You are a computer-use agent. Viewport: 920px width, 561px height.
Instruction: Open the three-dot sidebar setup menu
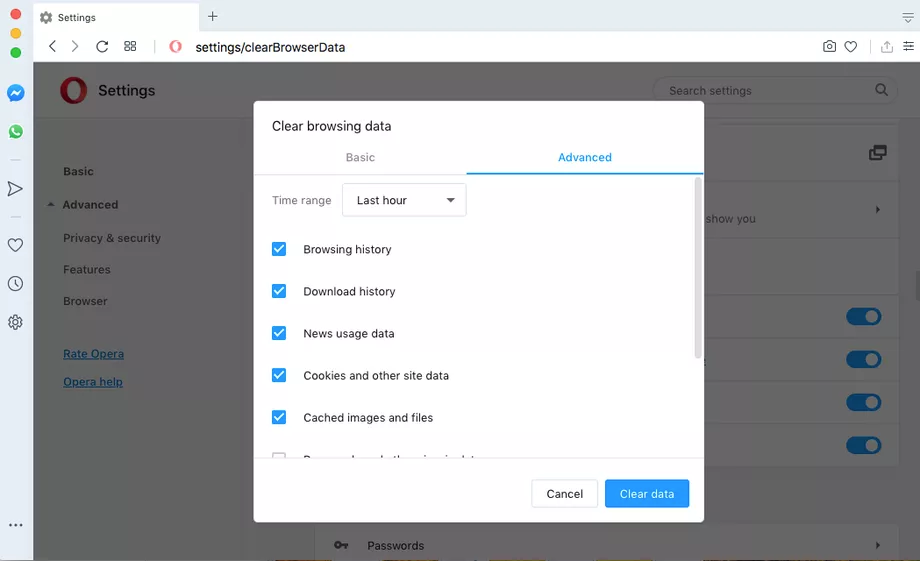(x=16, y=525)
